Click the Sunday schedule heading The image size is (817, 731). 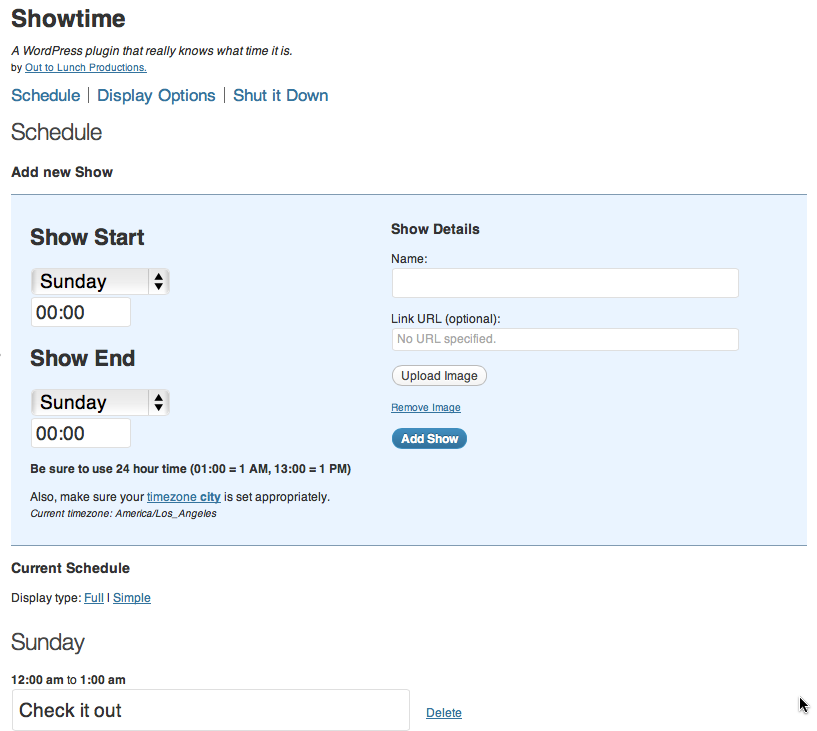(48, 642)
